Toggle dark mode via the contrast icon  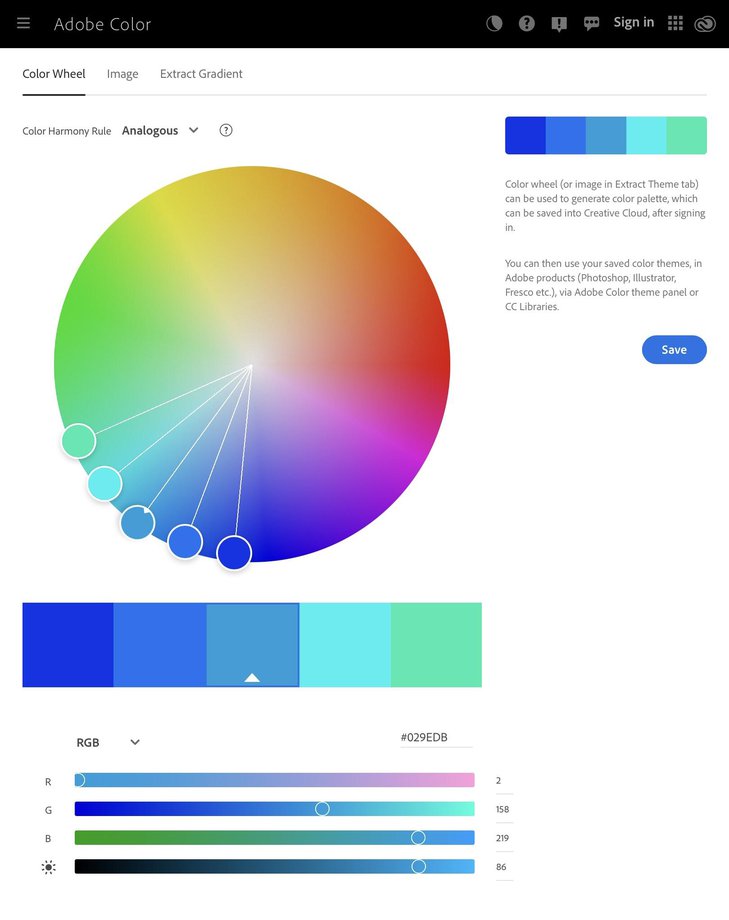494,22
